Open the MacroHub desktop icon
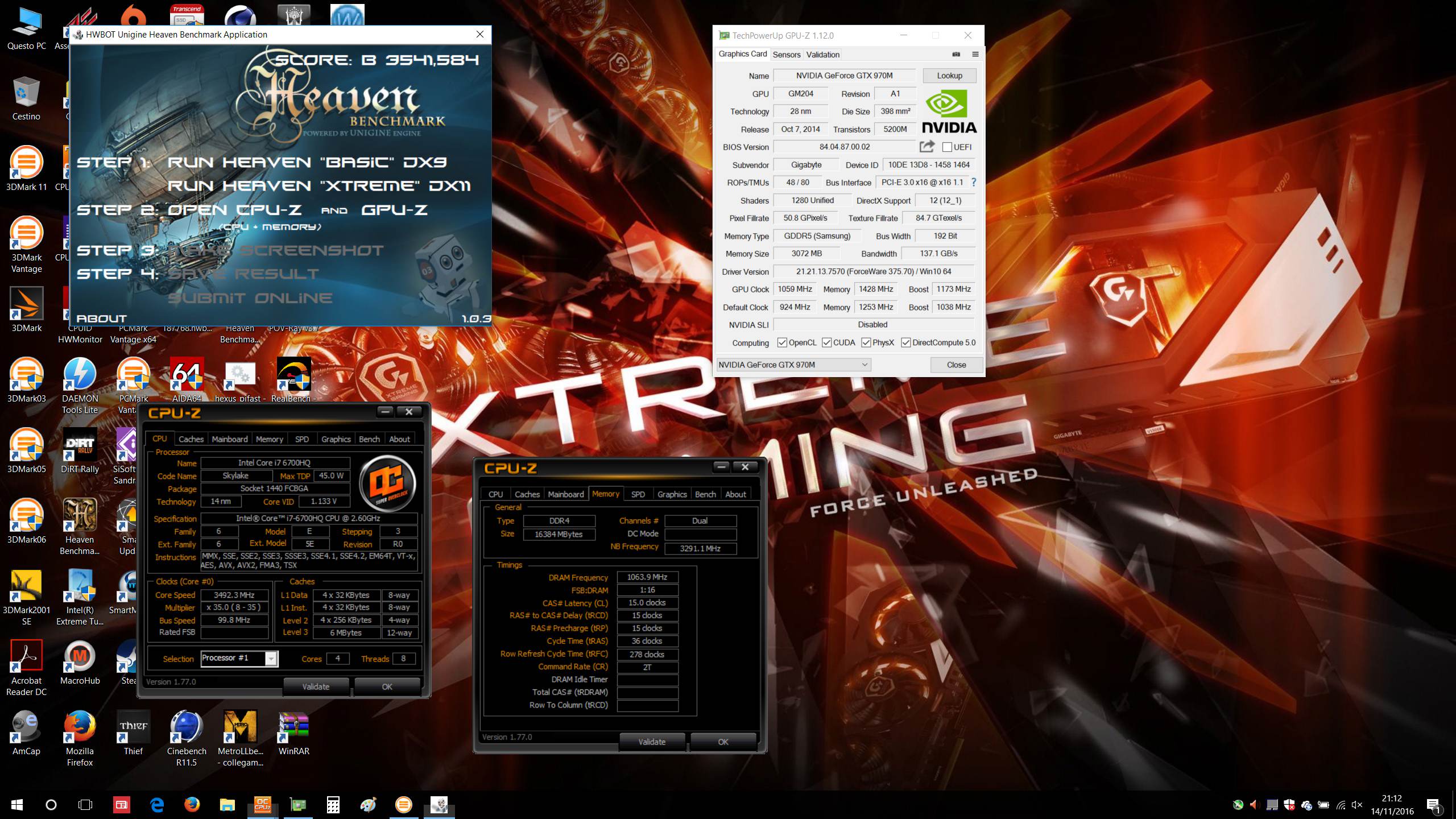The width and height of the screenshot is (1456, 819). click(80, 662)
